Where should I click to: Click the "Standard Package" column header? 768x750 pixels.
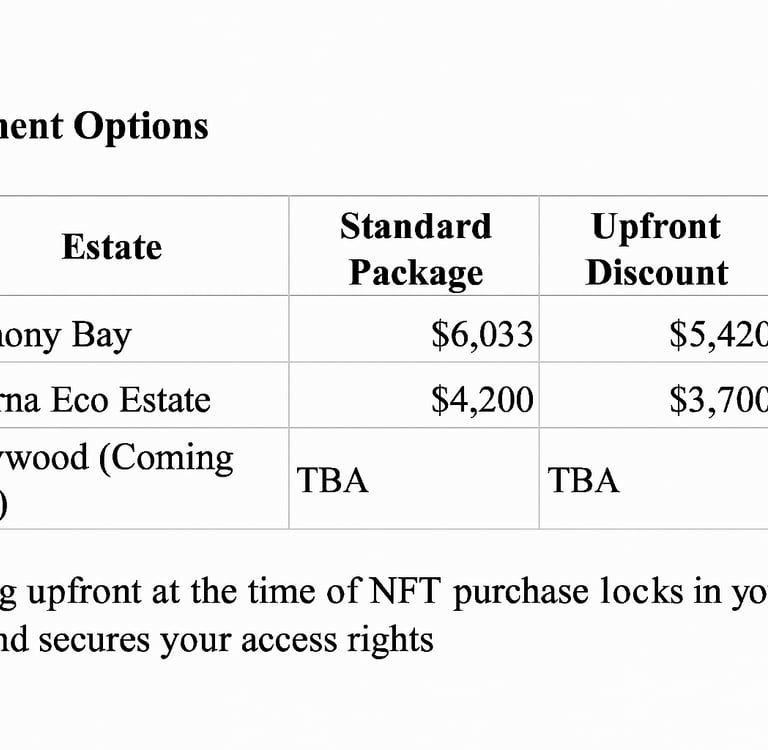pos(415,249)
